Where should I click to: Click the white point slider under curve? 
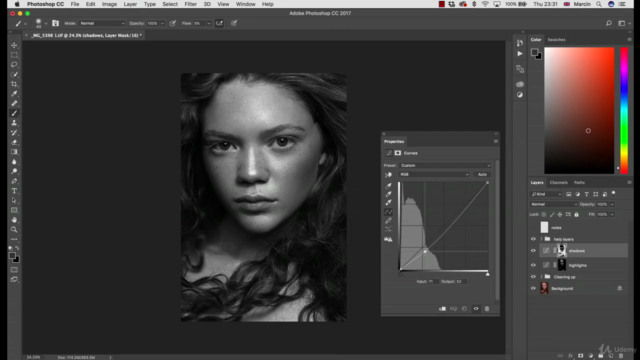[x=487, y=274]
